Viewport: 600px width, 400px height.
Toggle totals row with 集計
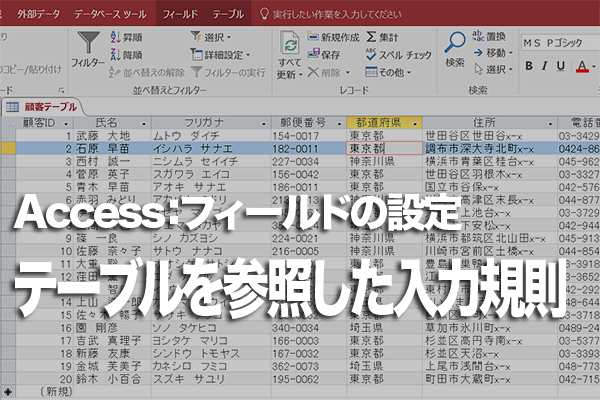click(x=382, y=37)
